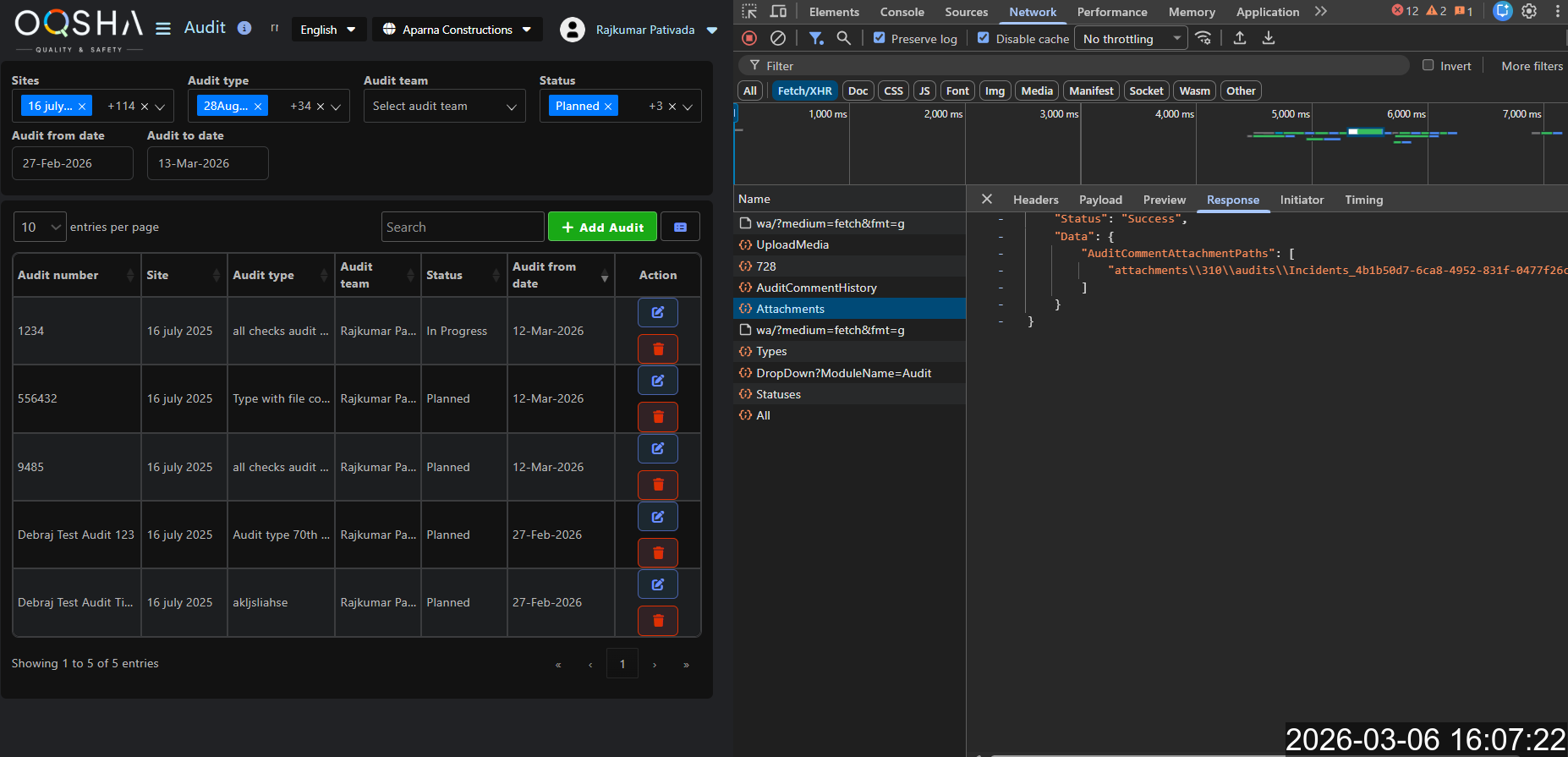Screen dimensions: 1568x757
Task: Delete audit number 1234 with trash icon
Action: pyautogui.click(x=657, y=348)
